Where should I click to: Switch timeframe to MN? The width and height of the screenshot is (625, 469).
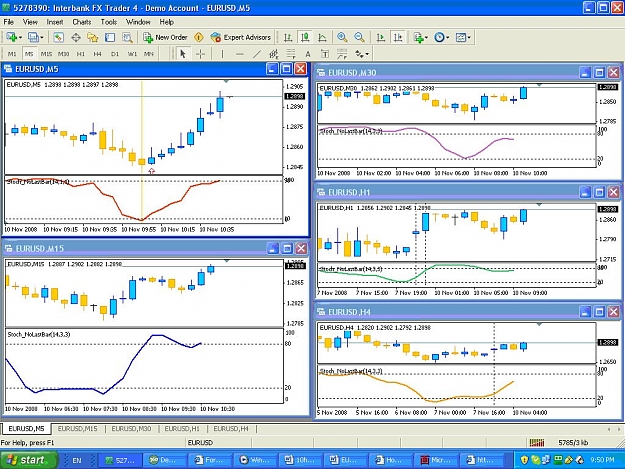(x=149, y=54)
